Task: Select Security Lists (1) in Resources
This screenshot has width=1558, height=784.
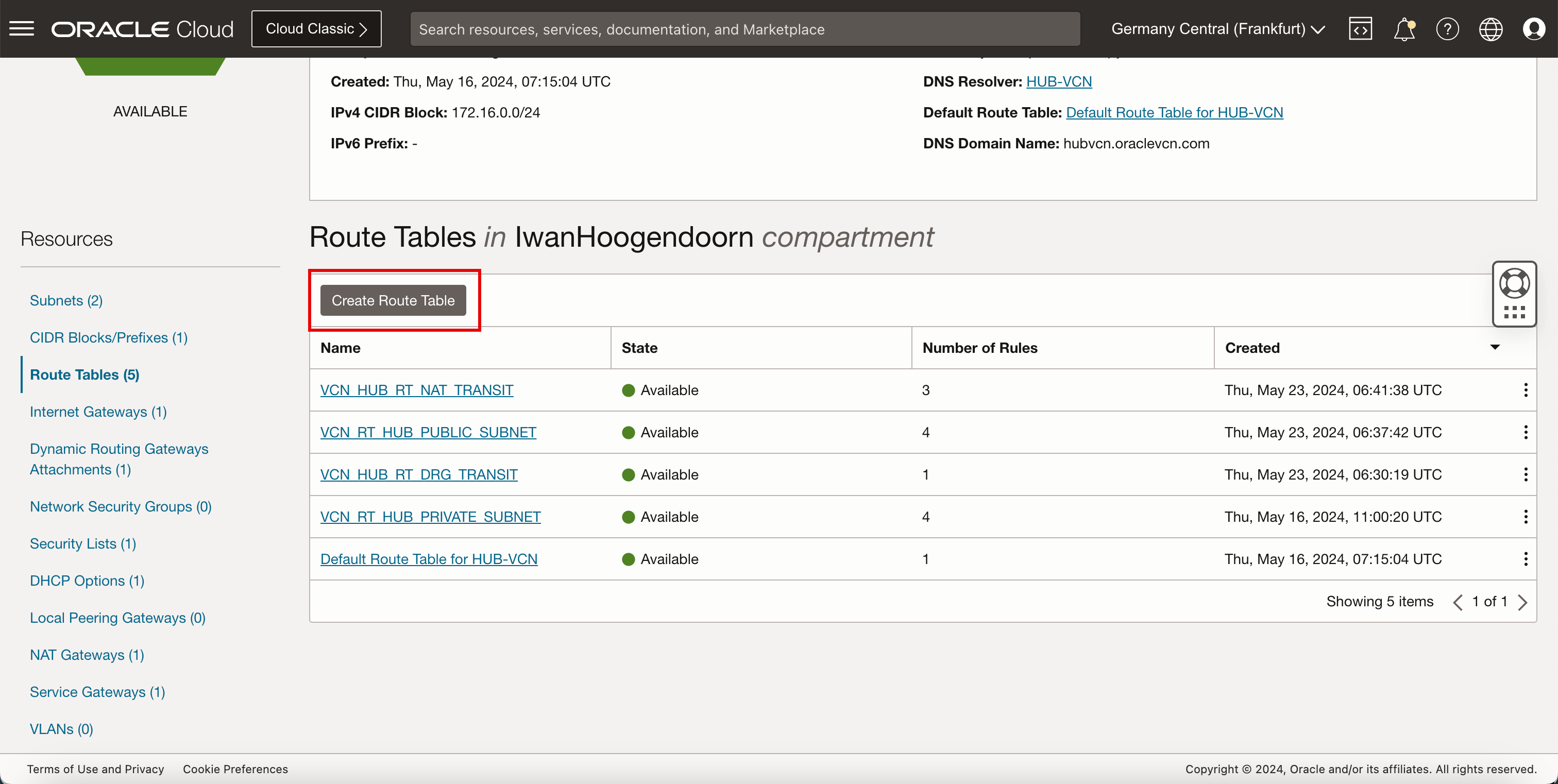Action: coord(83,543)
